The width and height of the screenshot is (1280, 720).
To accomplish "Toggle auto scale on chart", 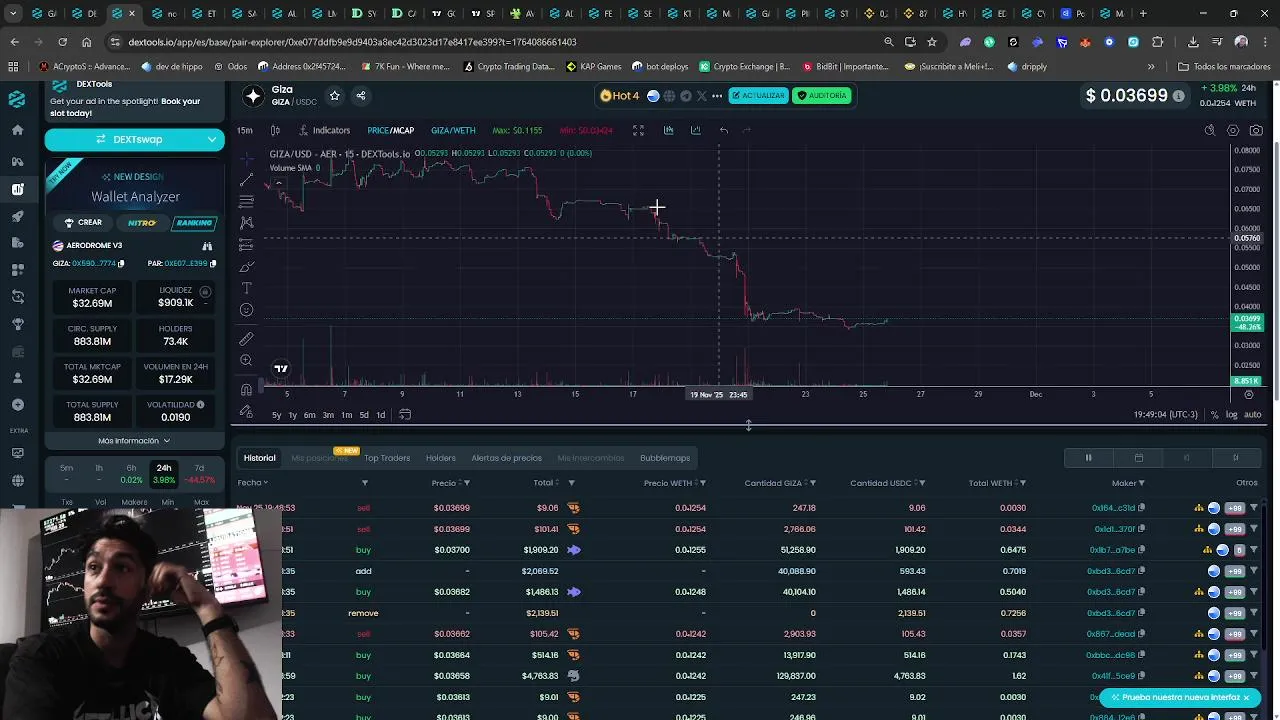I will click(x=1252, y=414).
